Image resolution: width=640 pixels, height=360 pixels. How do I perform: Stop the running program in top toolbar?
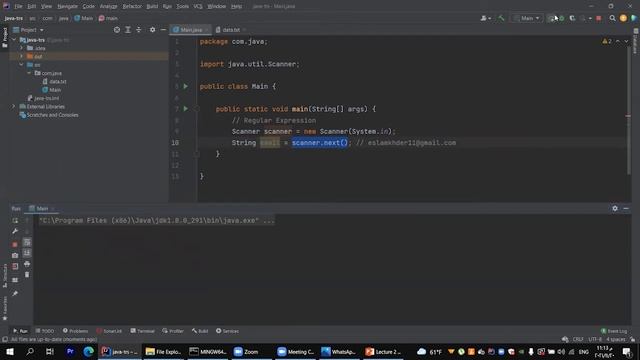[599, 18]
